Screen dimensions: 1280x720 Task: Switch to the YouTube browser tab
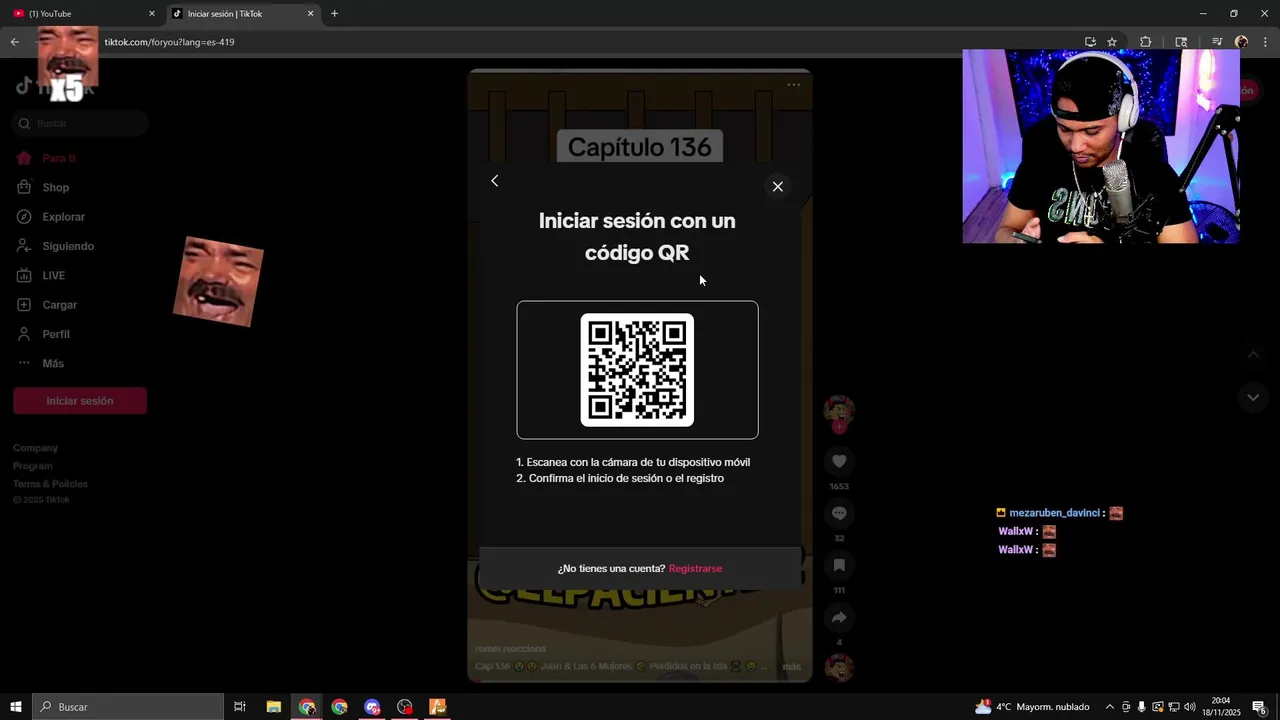point(82,14)
